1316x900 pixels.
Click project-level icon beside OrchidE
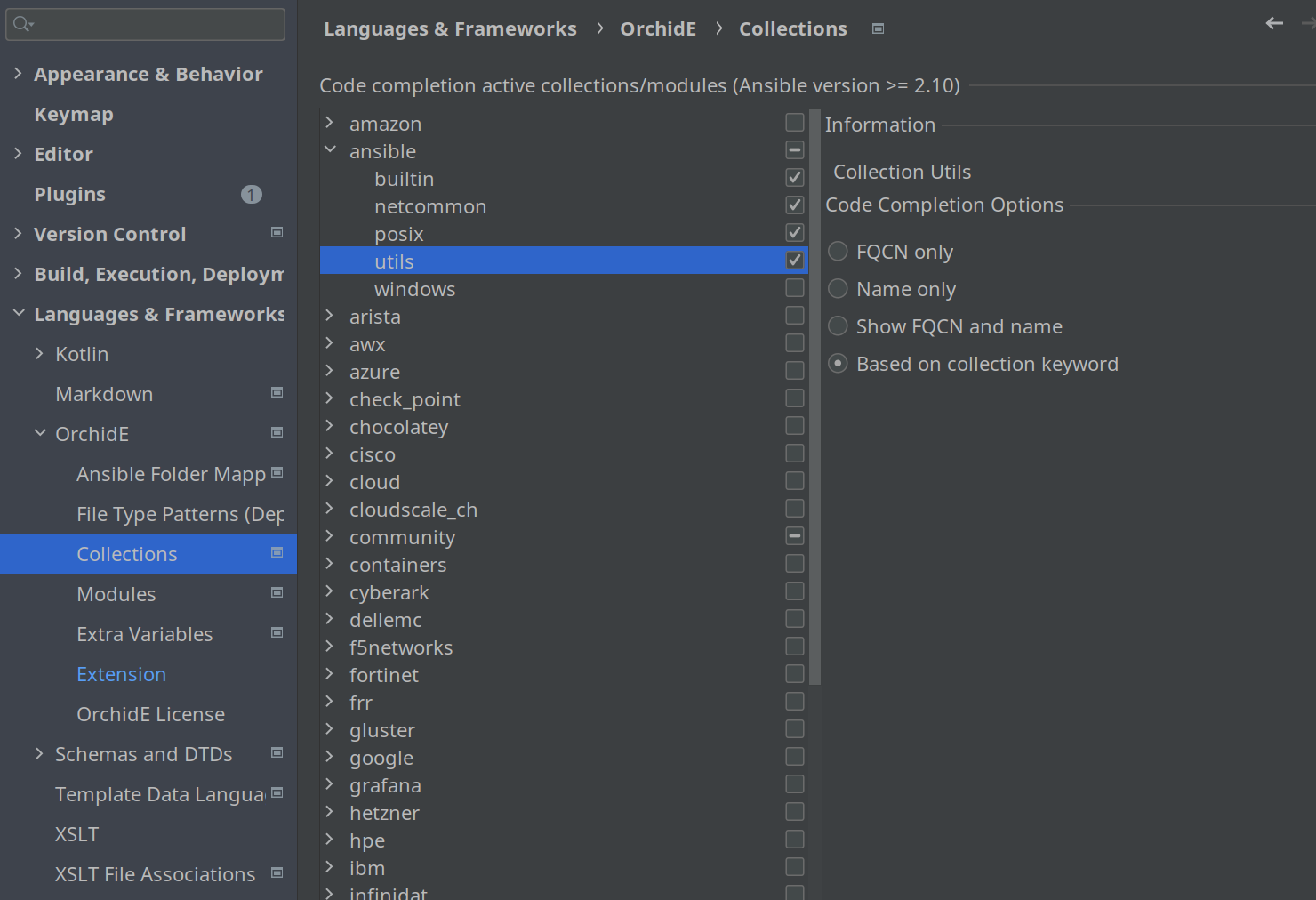(x=277, y=432)
